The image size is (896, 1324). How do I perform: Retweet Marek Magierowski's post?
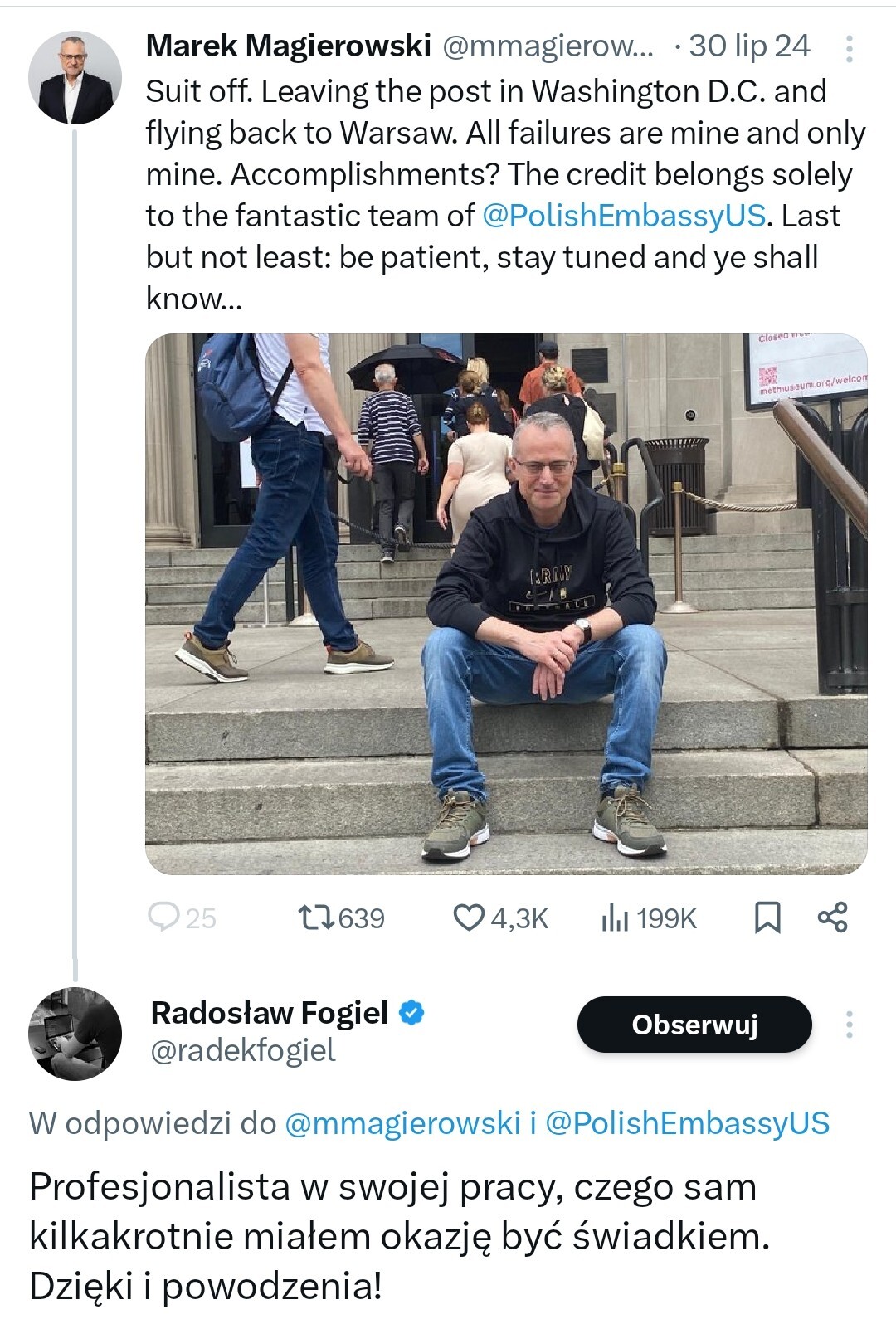(316, 918)
